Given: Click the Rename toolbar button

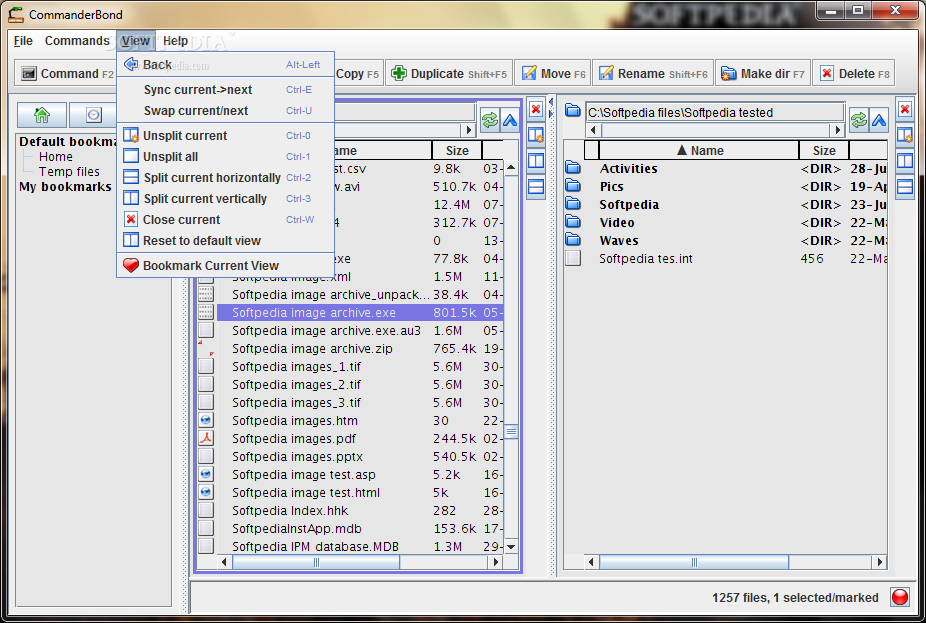Looking at the screenshot, I should [653, 73].
